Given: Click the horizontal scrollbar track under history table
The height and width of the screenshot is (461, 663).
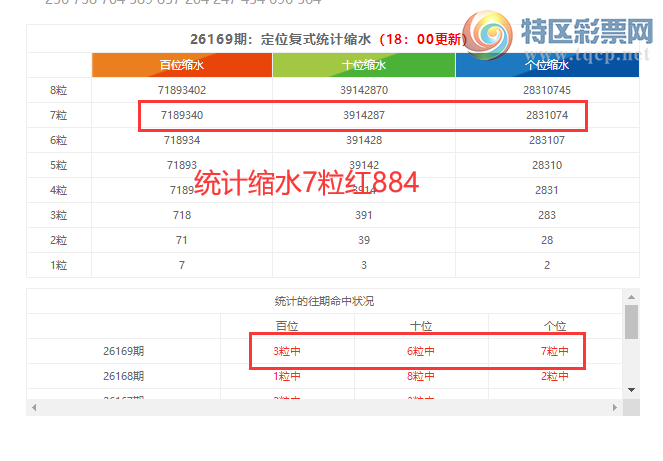Looking at the screenshot, I should click(x=324, y=407).
